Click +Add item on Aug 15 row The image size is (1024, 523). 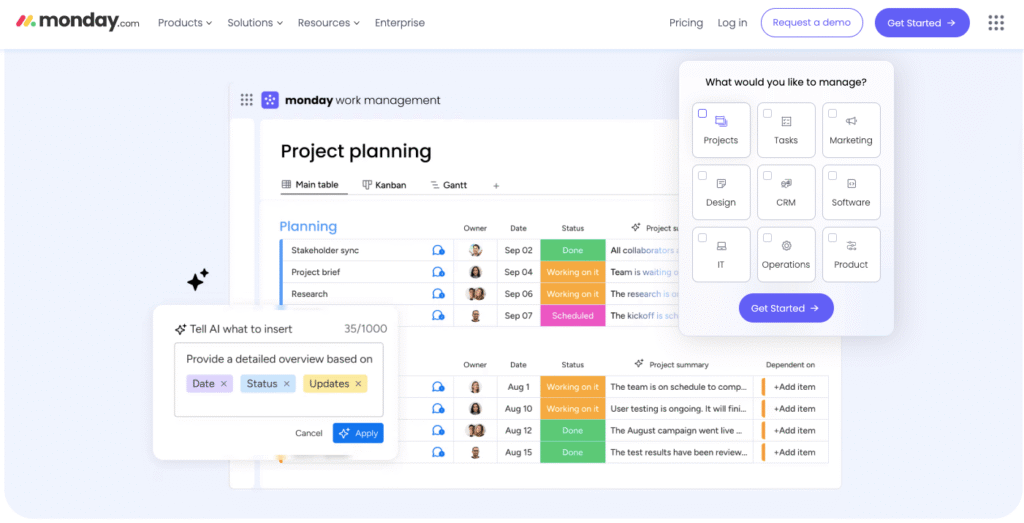(795, 452)
